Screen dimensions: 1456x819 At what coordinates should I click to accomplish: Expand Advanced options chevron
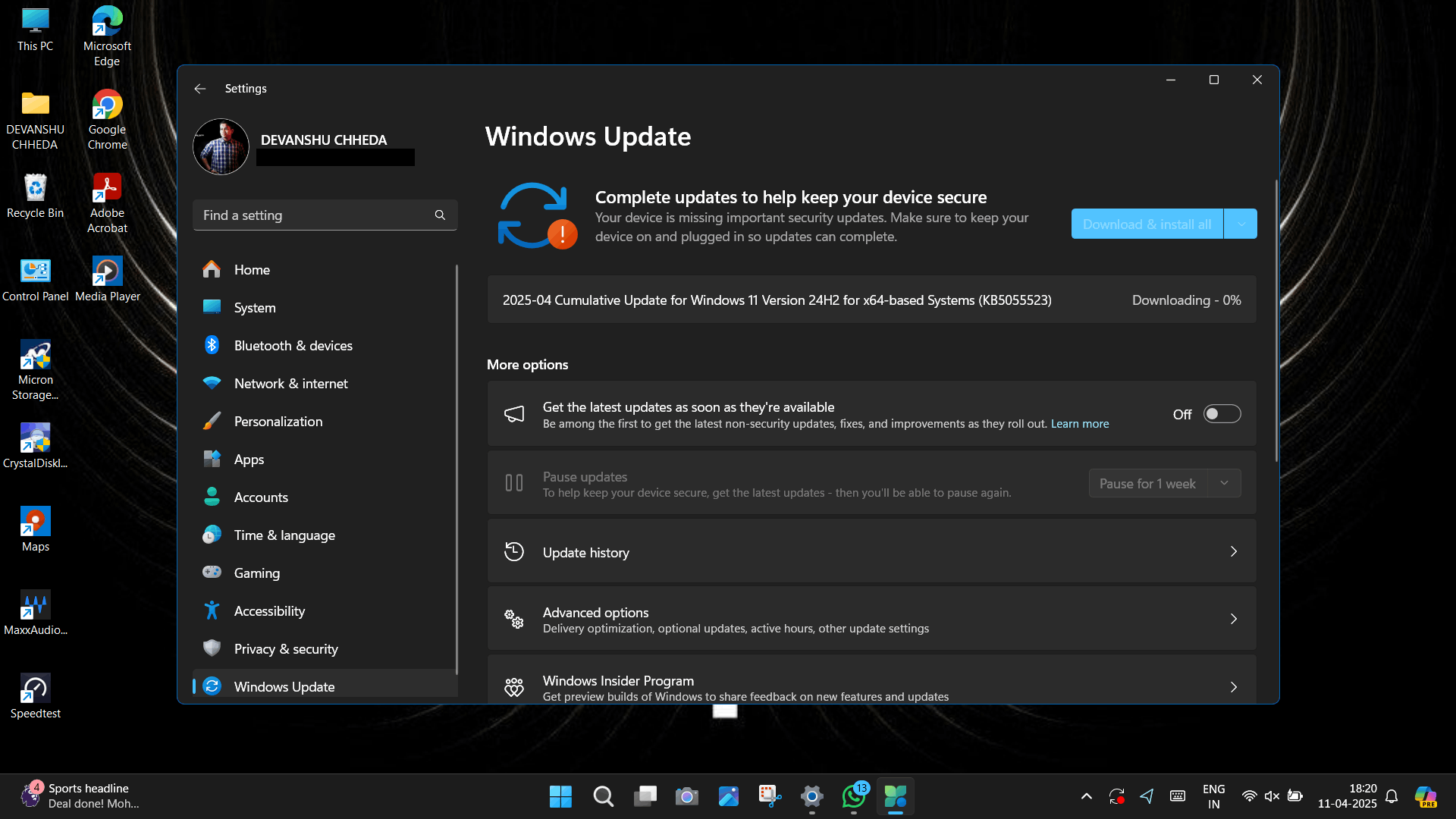1233,620
